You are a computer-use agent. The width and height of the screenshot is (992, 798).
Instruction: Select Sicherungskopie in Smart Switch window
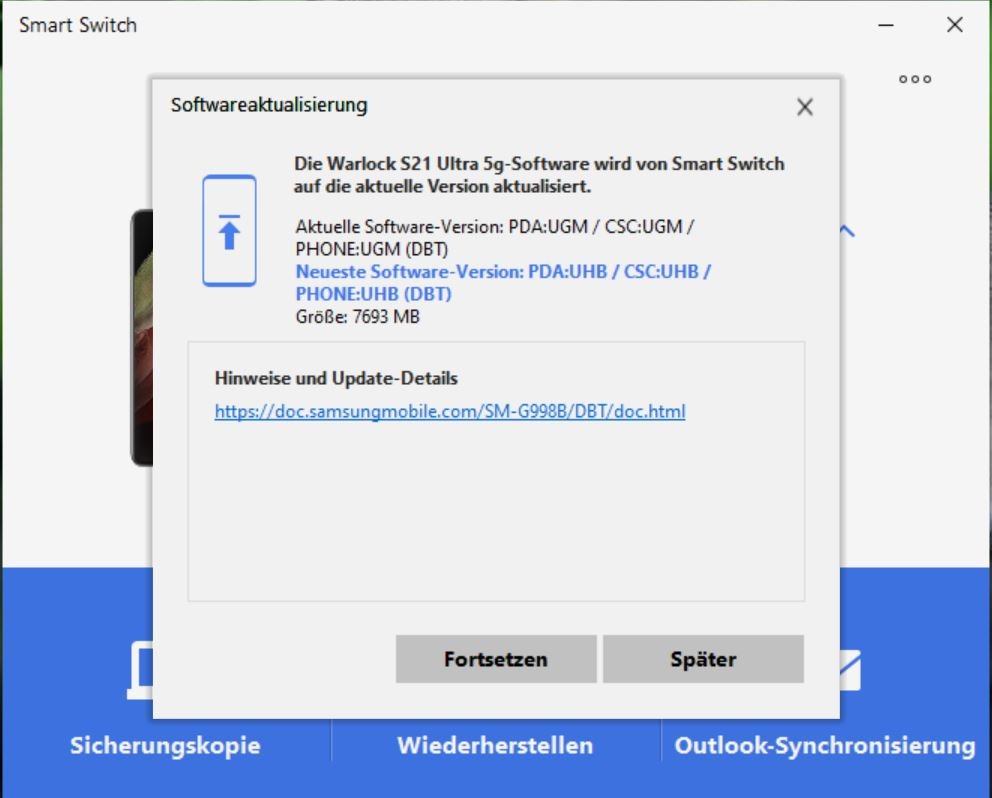(x=165, y=745)
